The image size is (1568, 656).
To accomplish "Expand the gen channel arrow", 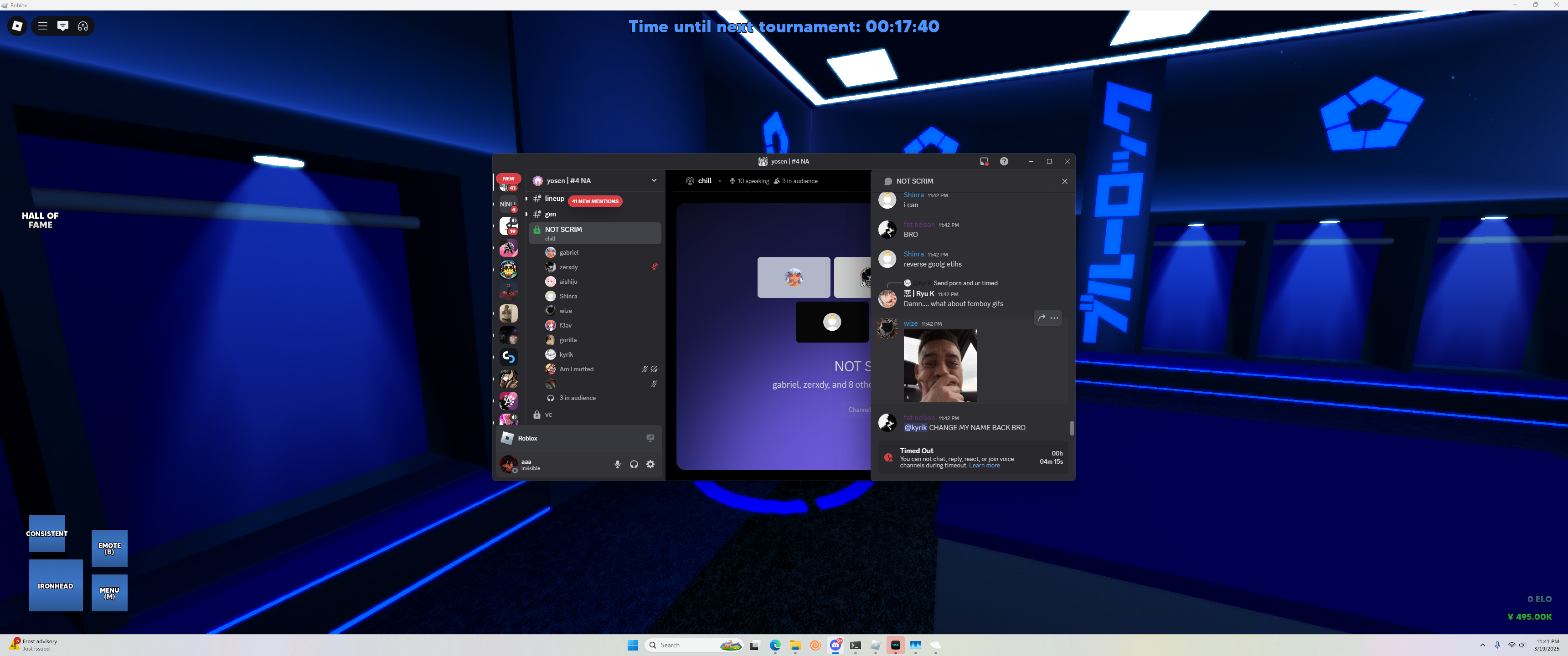I will pos(526,214).
